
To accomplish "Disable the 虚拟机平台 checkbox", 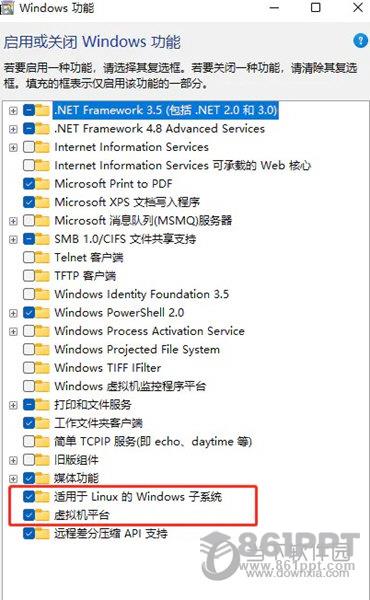I will click(x=29, y=515).
